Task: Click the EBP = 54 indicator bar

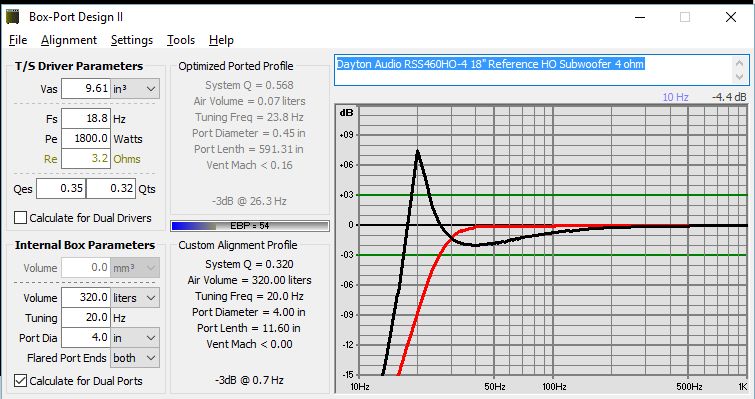Action: [250, 226]
